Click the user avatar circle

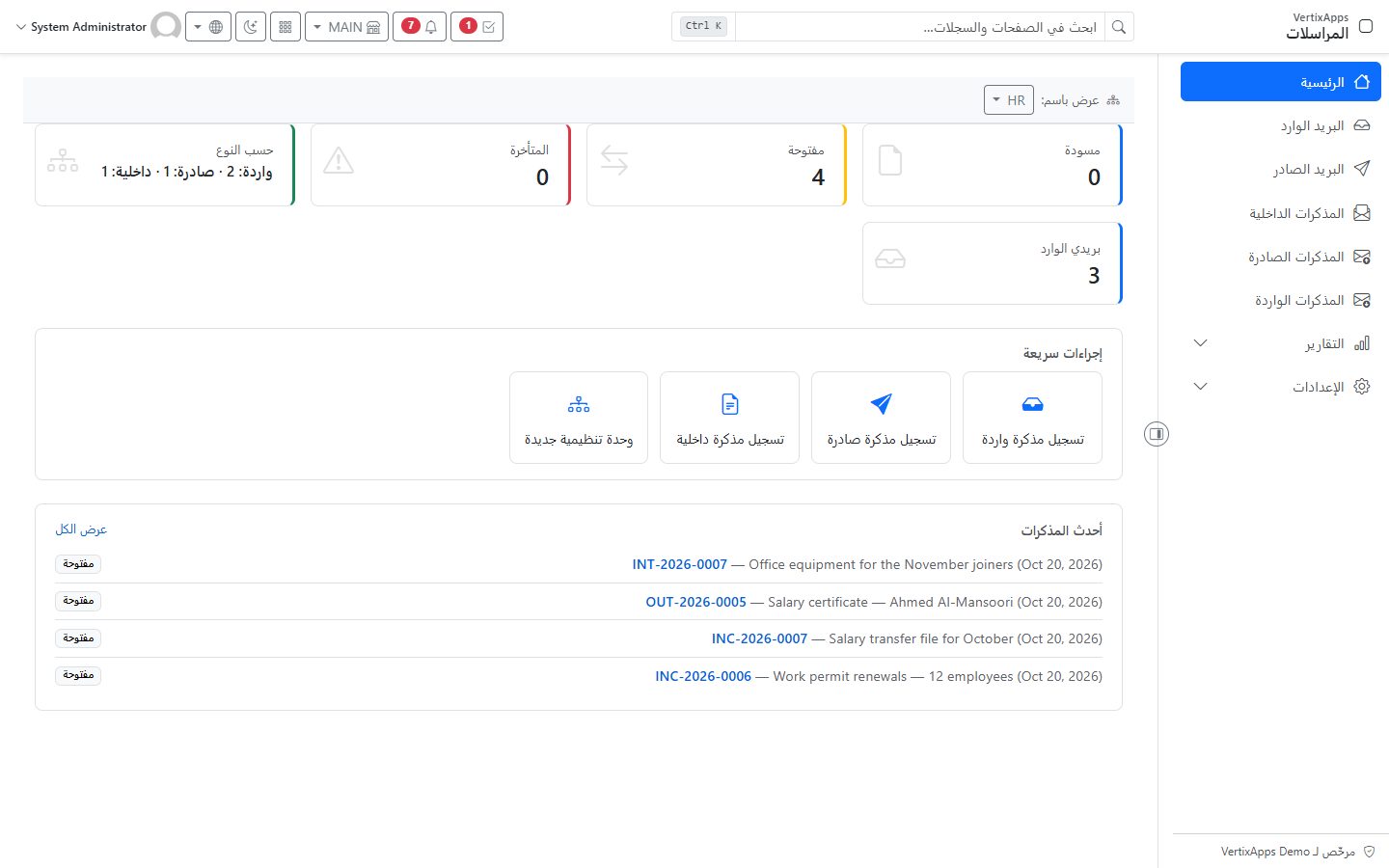[x=166, y=27]
